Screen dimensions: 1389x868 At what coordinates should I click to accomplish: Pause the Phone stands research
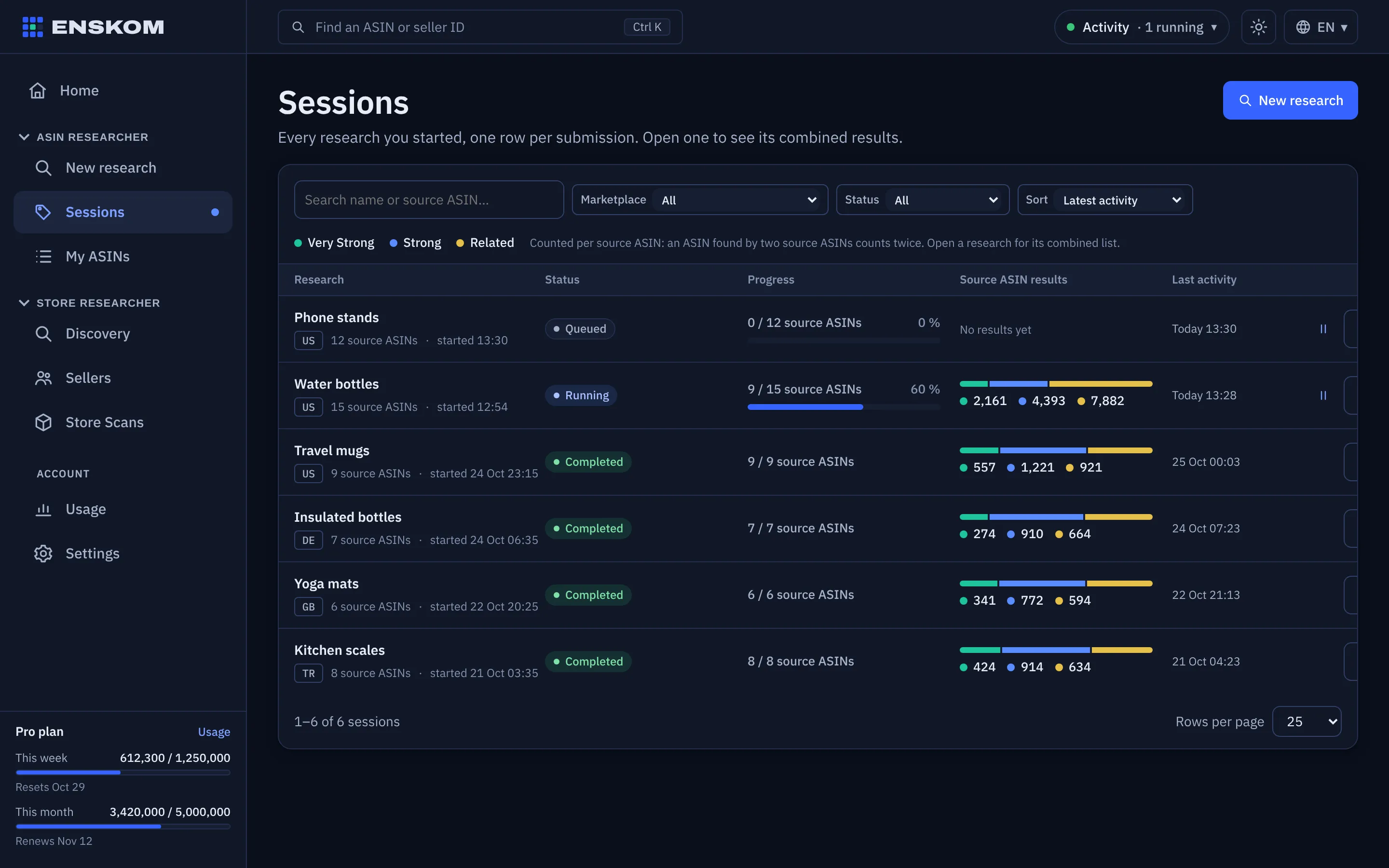[x=1323, y=329]
